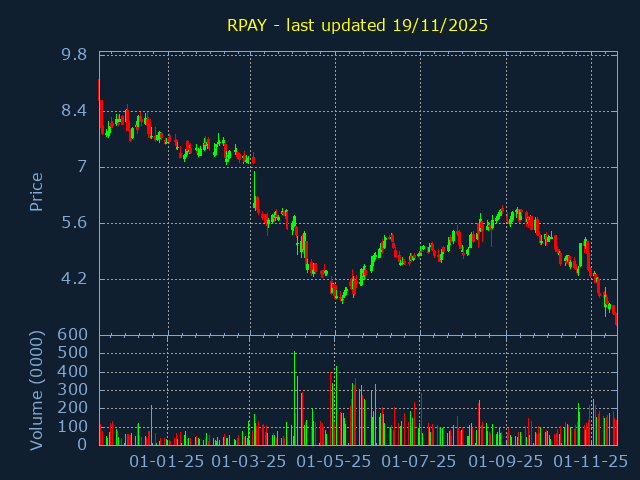Click the 5.6 price axis tick

coord(74,223)
